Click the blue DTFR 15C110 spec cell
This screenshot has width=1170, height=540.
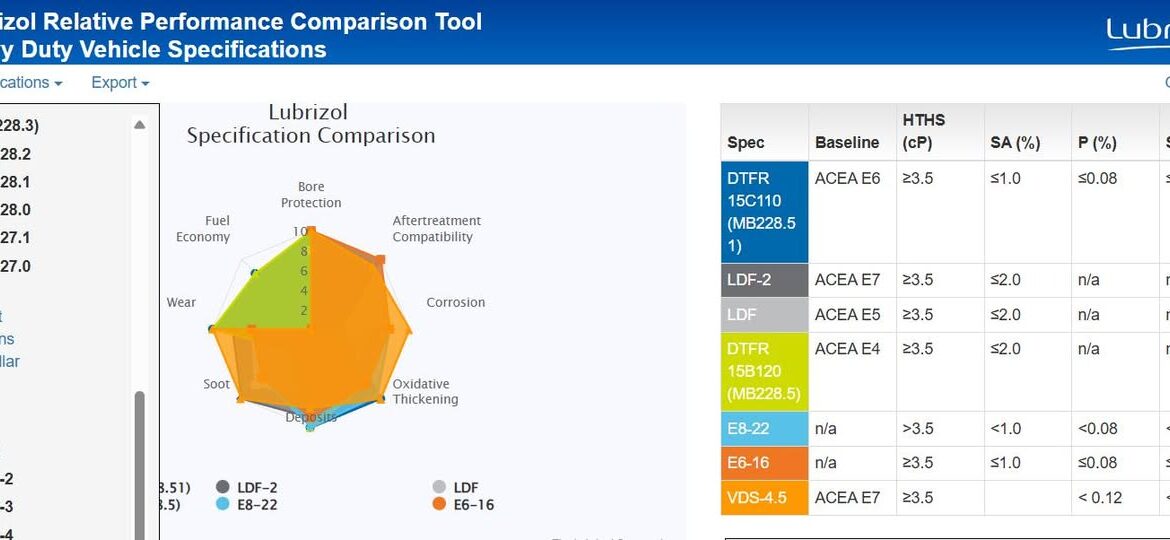[x=764, y=212]
